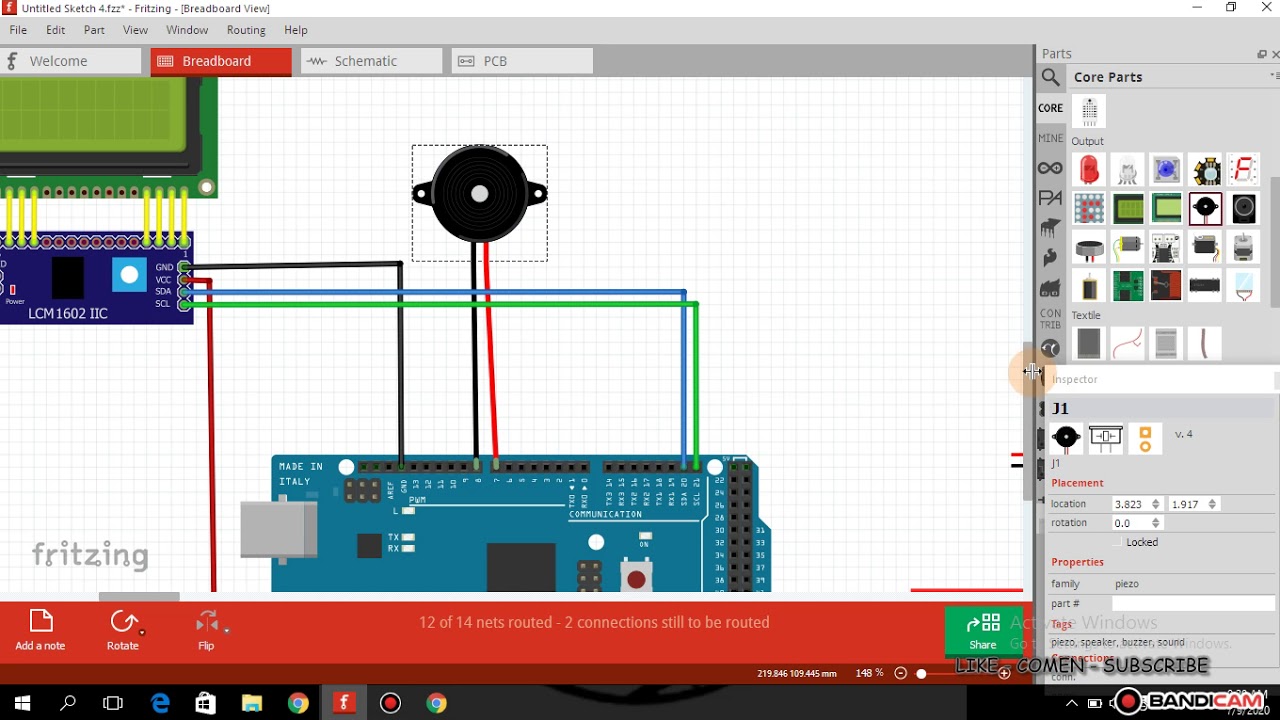The height and width of the screenshot is (720, 1280).
Task: Pick the piezo buzzer part in bin
Action: click(1205, 208)
